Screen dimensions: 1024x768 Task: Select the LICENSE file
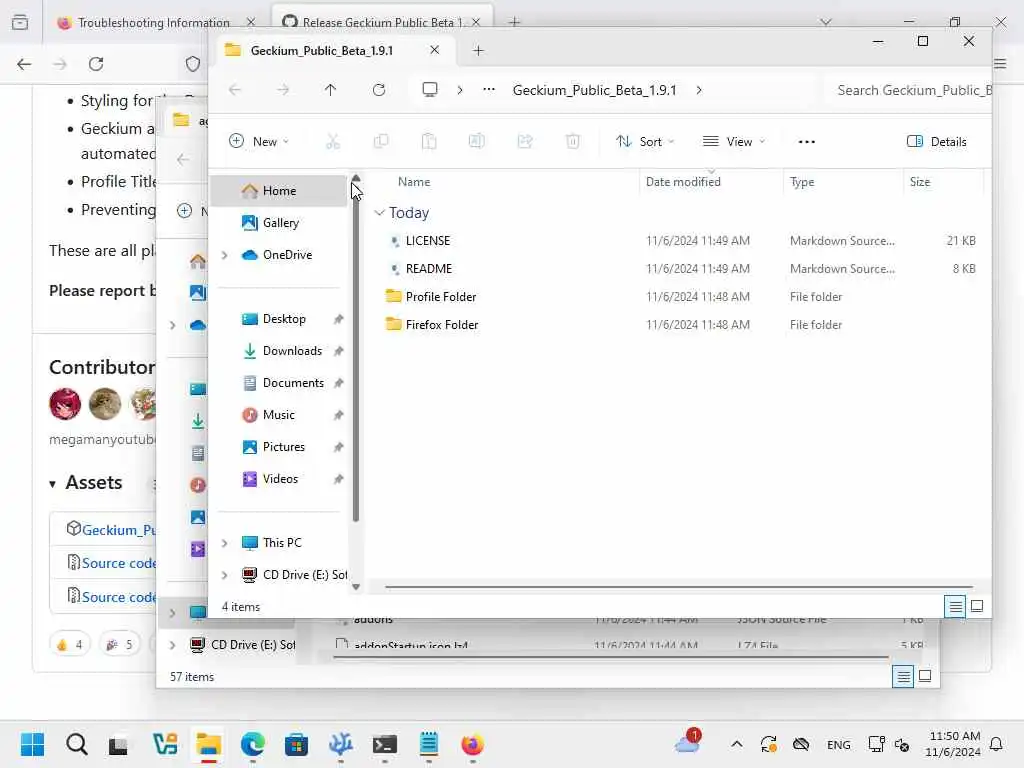click(428, 241)
